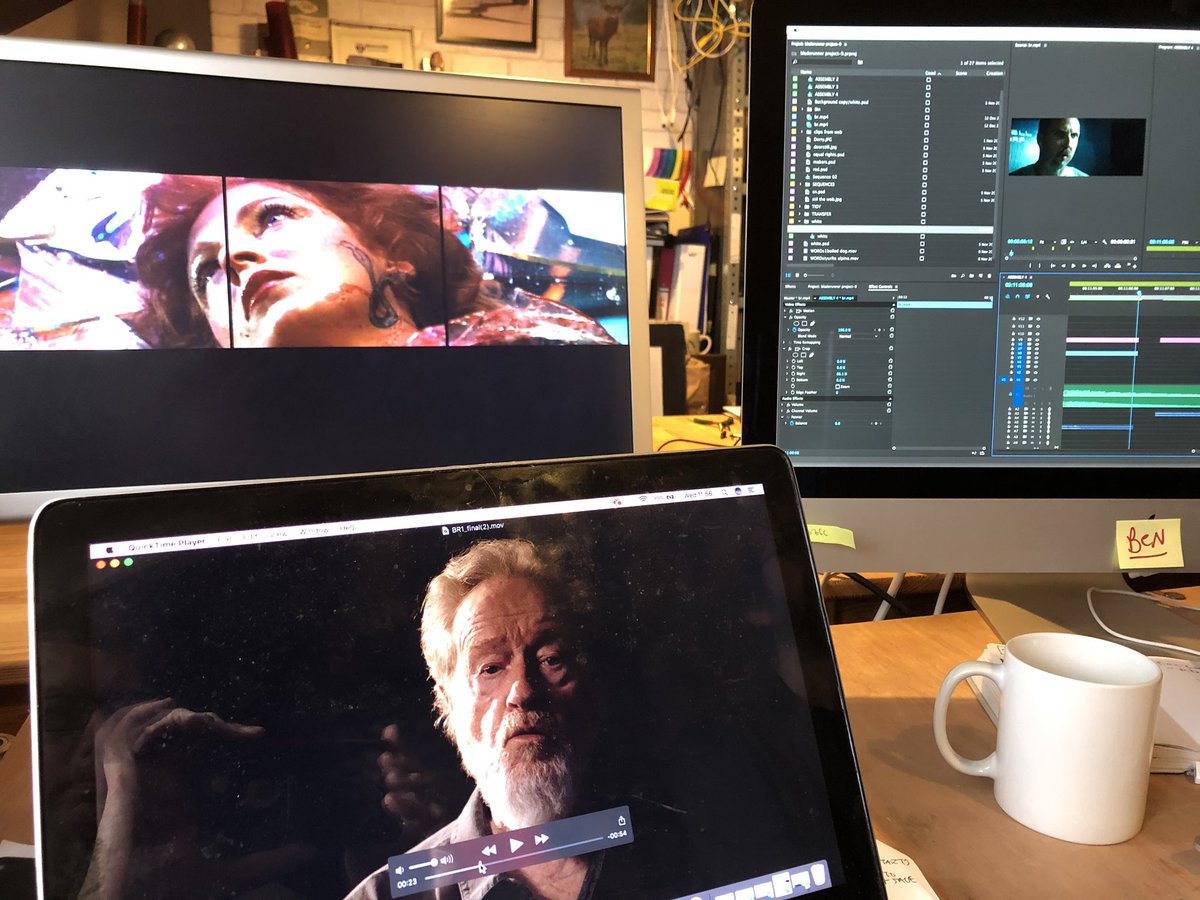The width and height of the screenshot is (1200, 900).
Task: Open the QuickTime Player menu
Action: (x=166, y=545)
